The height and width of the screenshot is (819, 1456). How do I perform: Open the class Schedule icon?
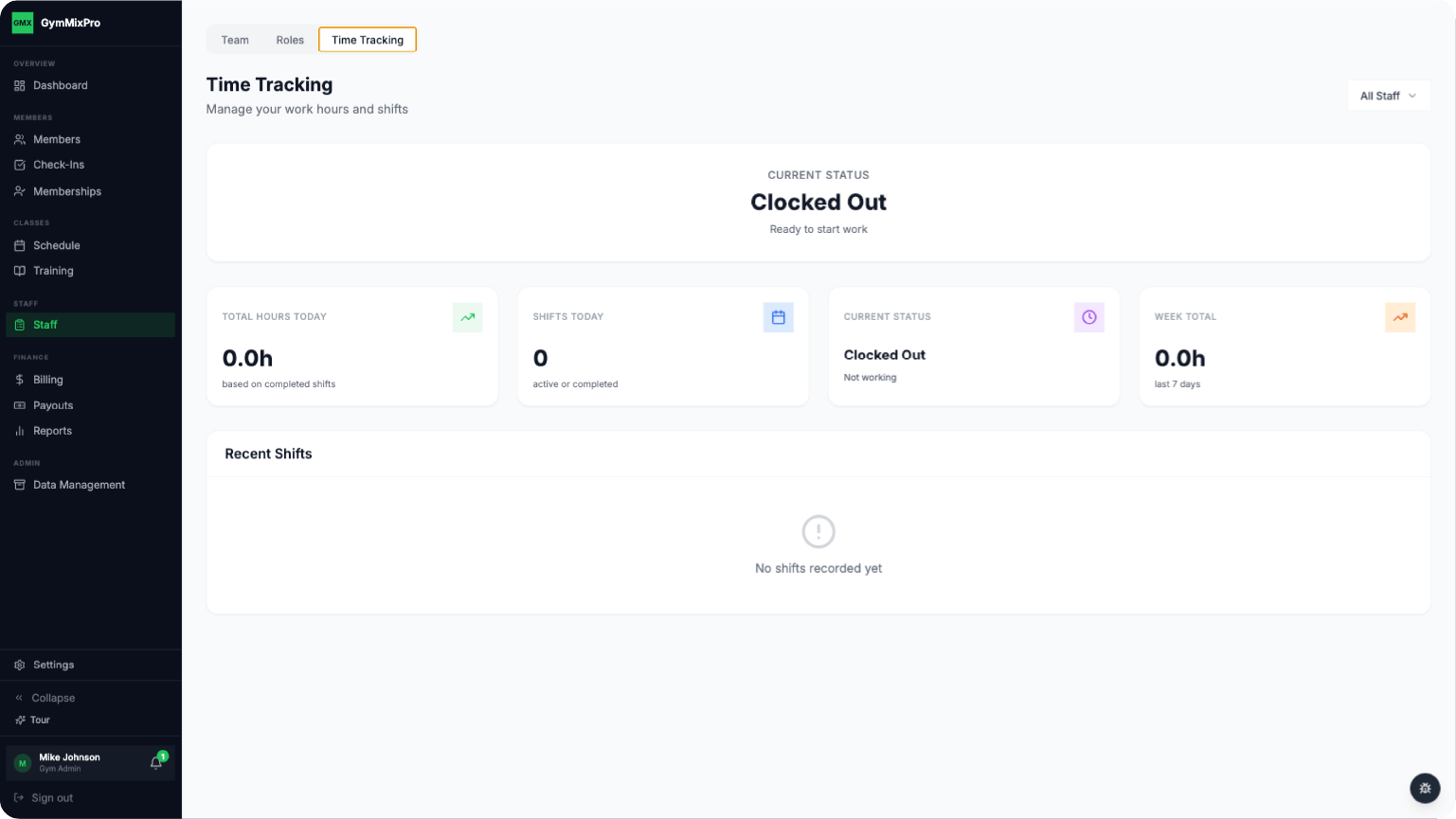tap(20, 245)
